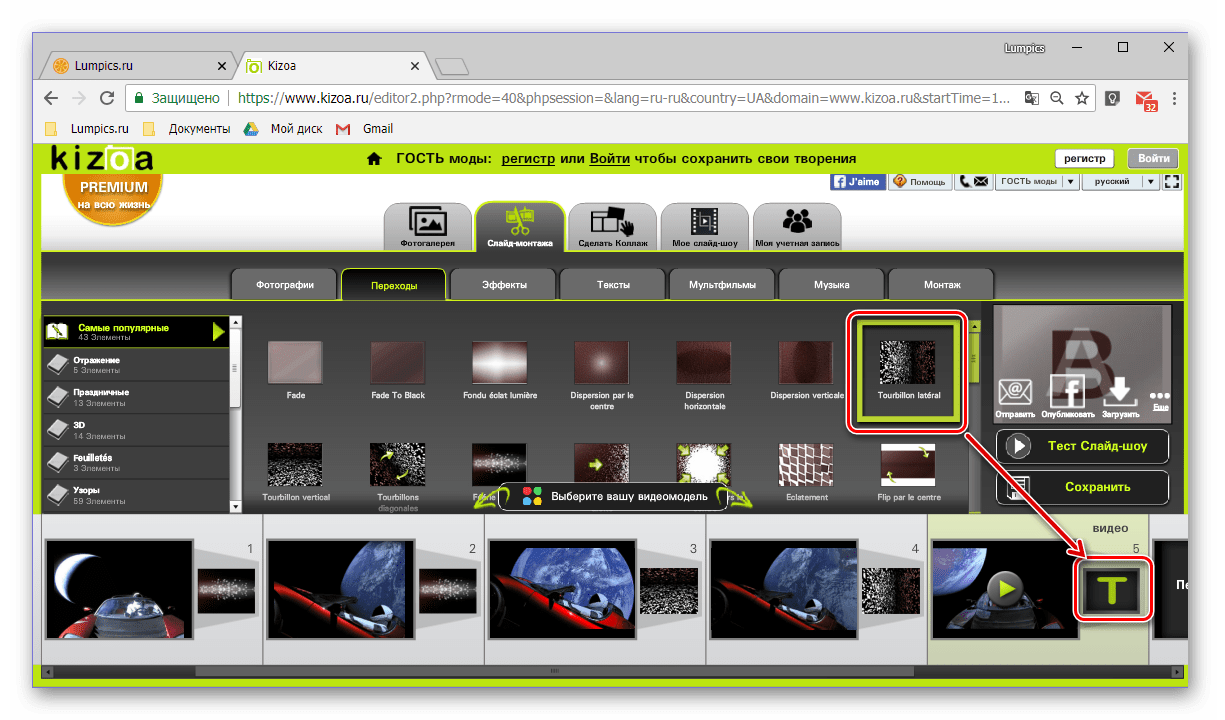
Task: Click the Тест Слайд-шоу button
Action: pyautogui.click(x=1082, y=446)
